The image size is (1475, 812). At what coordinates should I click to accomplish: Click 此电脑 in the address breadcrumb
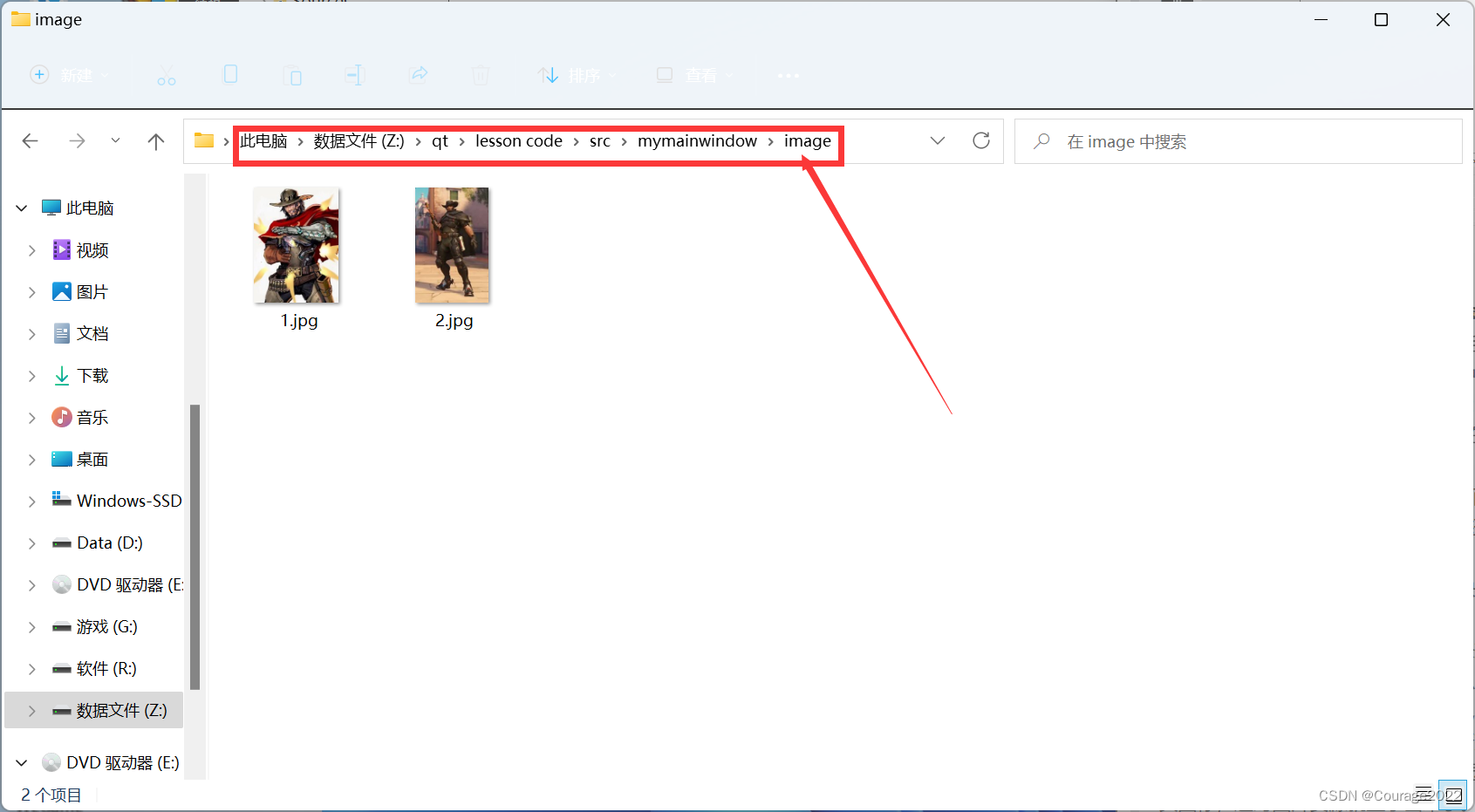click(x=263, y=141)
